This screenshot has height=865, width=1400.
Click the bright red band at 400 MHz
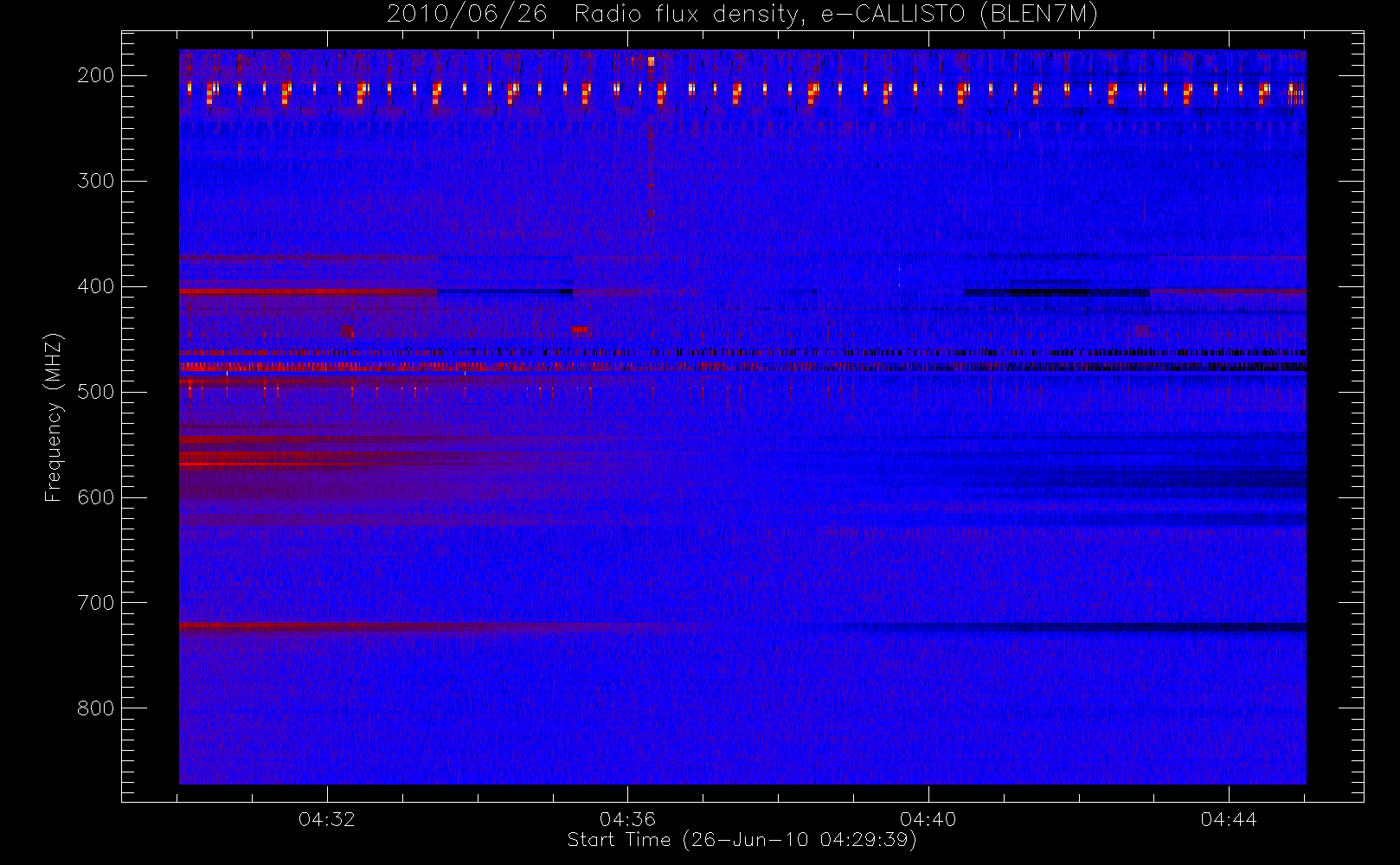307,292
